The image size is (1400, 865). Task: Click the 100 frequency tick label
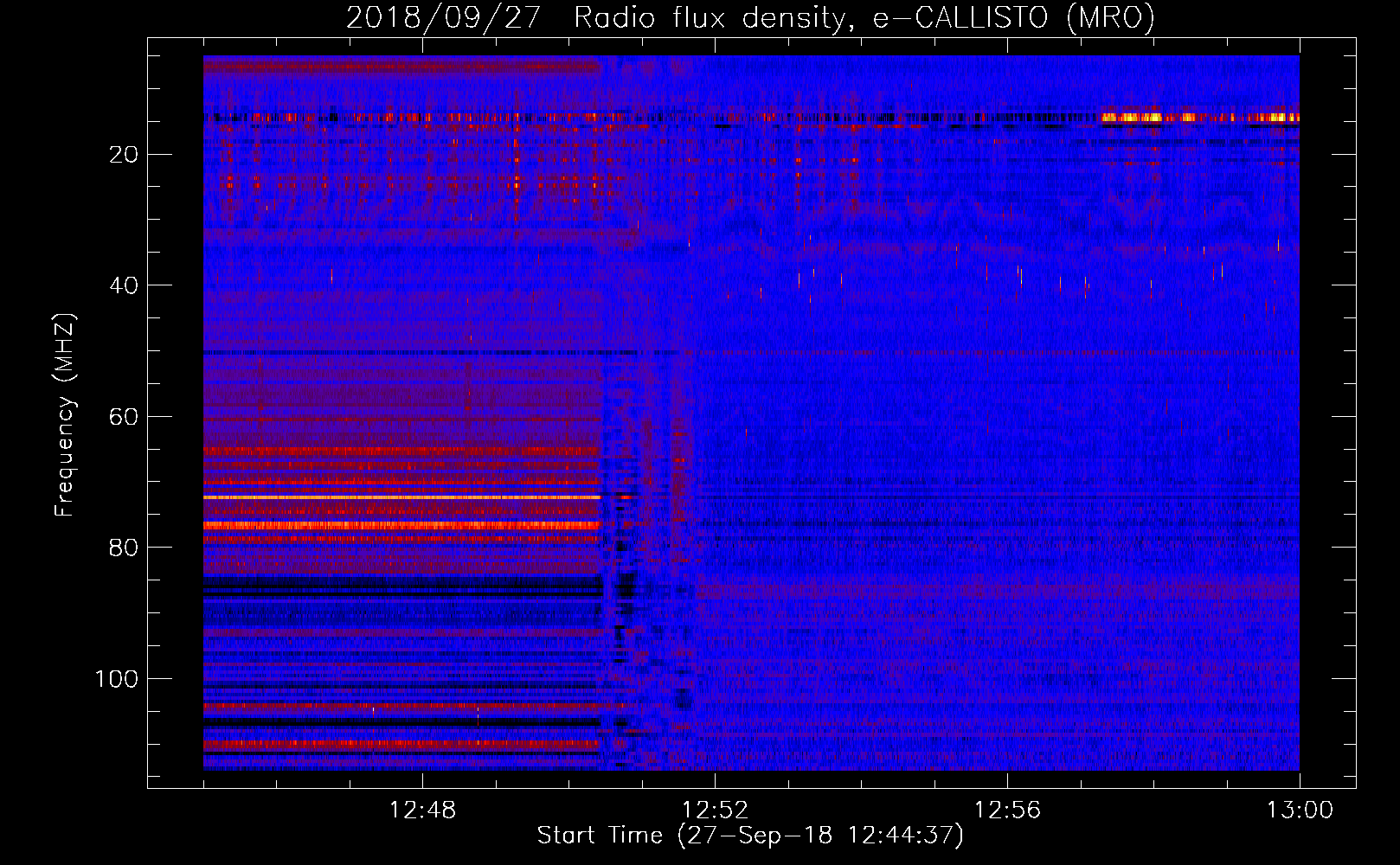117,679
